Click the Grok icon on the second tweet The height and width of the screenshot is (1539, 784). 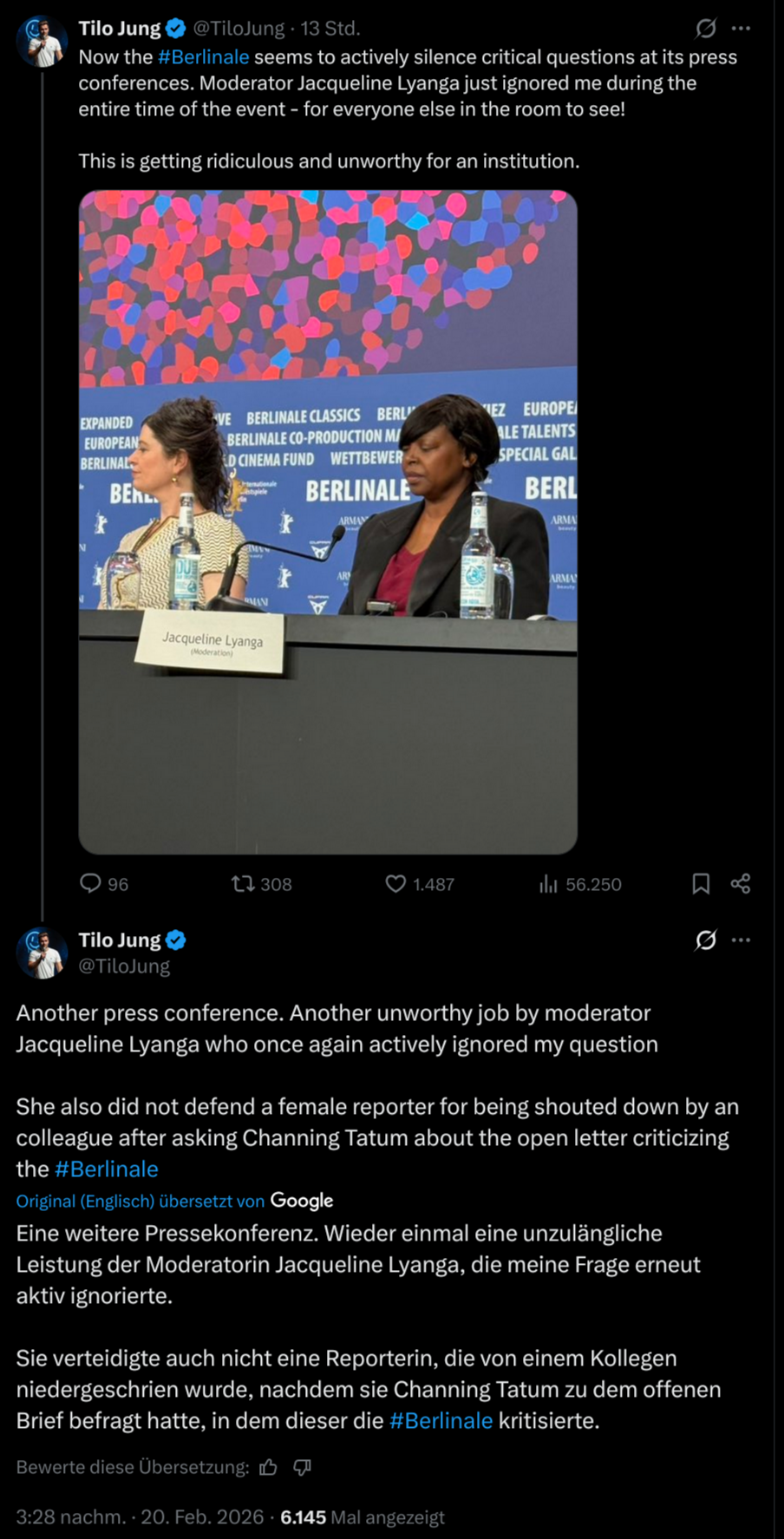click(706, 940)
